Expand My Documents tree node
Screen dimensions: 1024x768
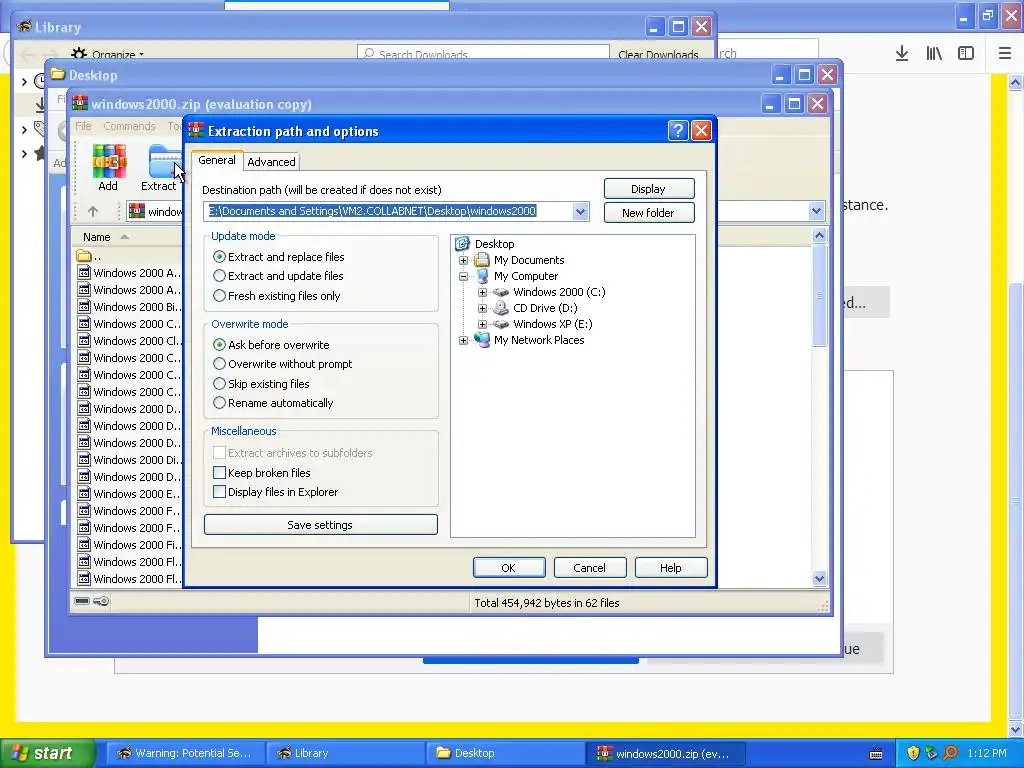pyautogui.click(x=463, y=260)
